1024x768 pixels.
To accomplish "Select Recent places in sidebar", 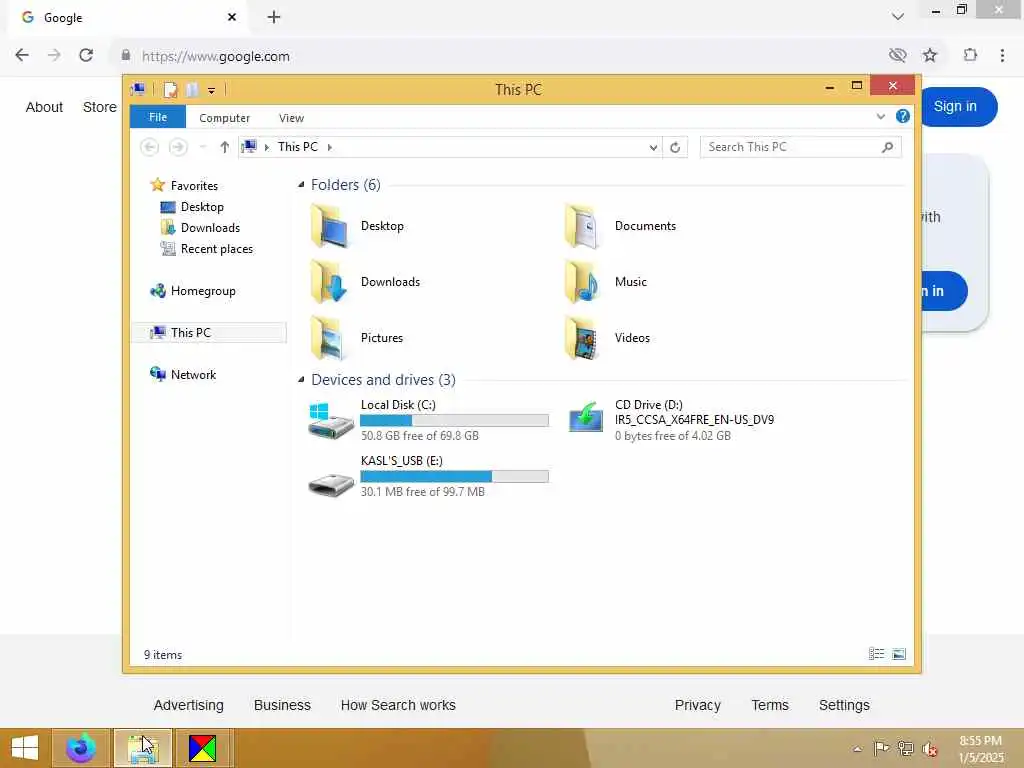I will [216, 249].
